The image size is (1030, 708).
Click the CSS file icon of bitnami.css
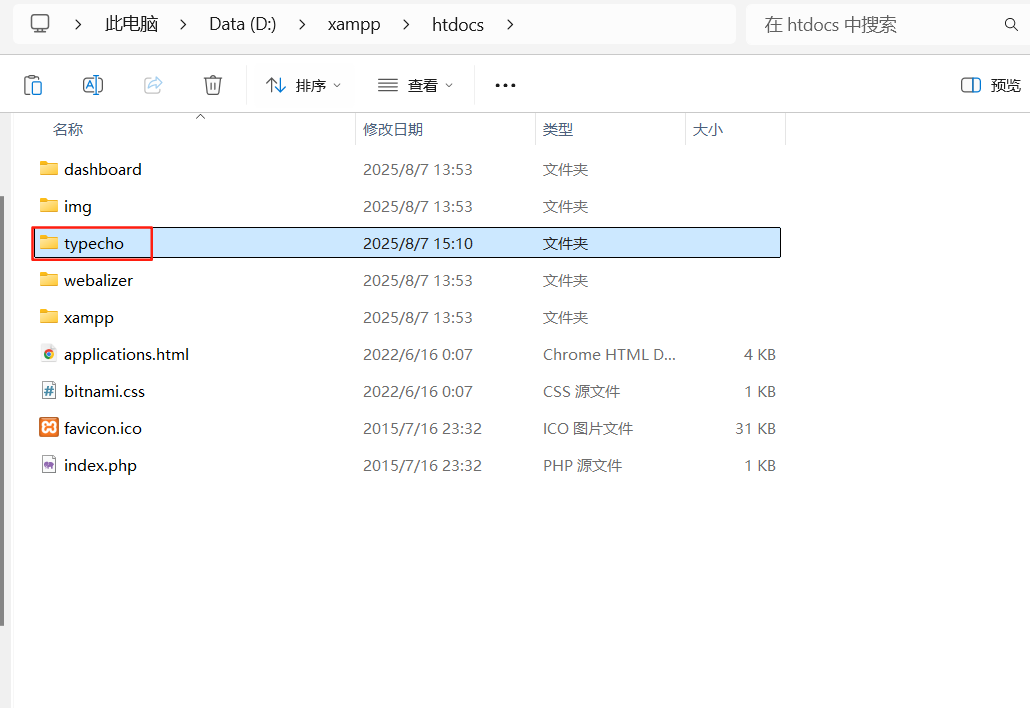[x=49, y=391]
